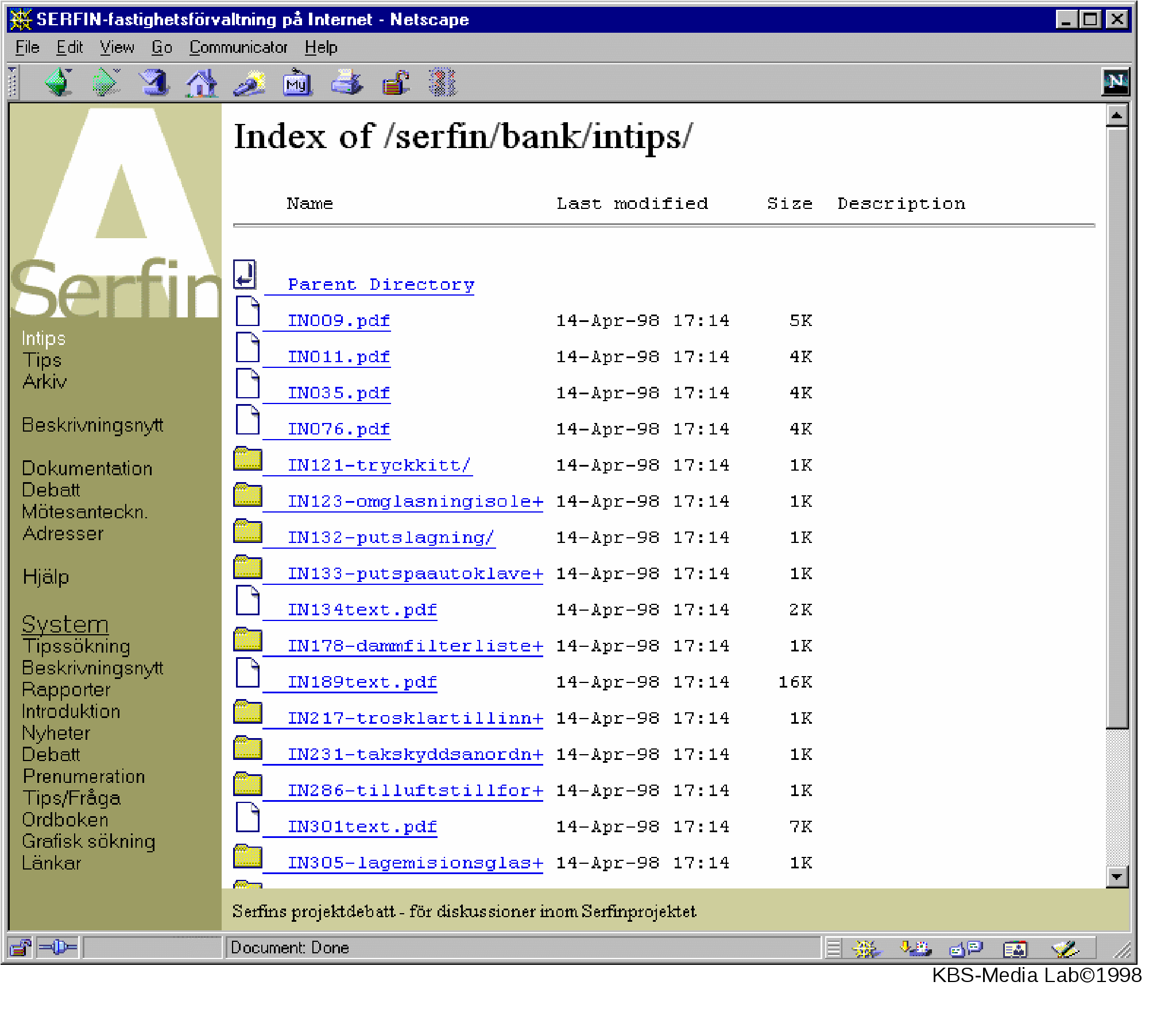
Task: Open Länkar in the sidebar
Action: [51, 863]
